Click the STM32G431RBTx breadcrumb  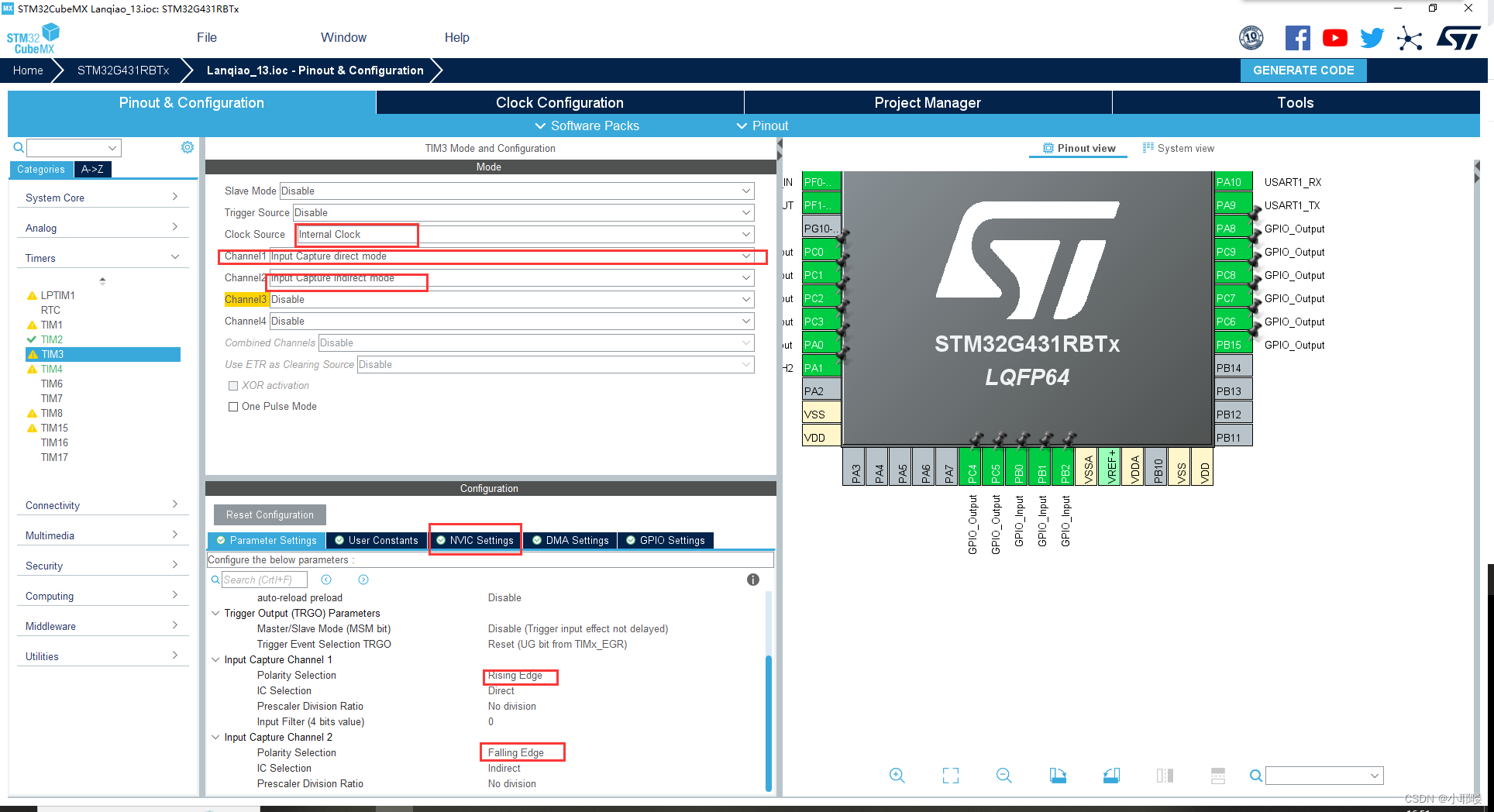point(123,71)
